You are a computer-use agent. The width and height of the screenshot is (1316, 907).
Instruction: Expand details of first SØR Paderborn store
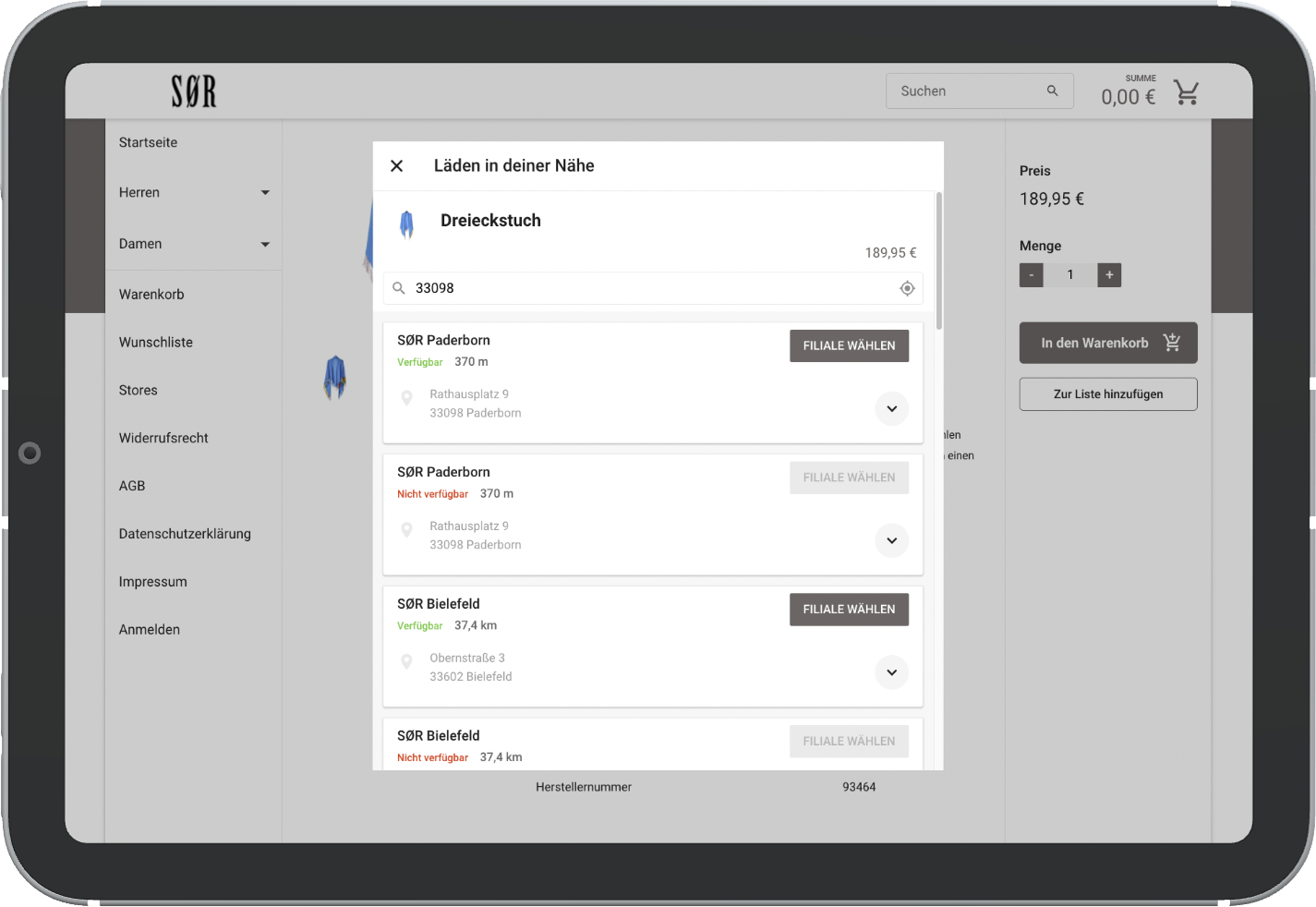point(891,408)
